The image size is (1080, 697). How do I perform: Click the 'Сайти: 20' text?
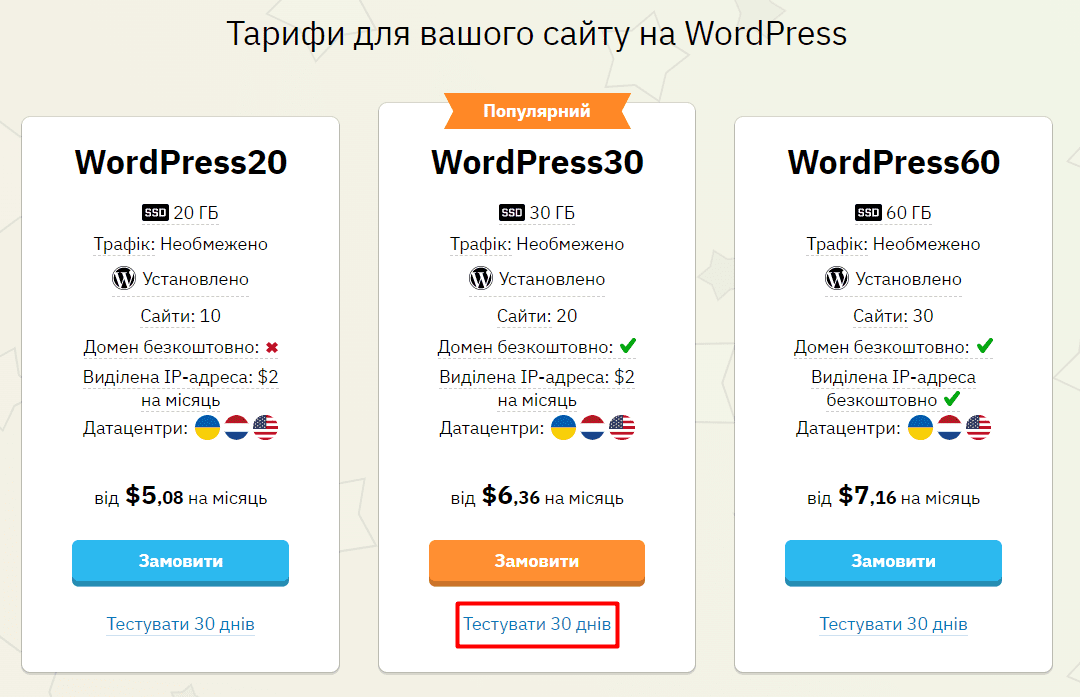pos(537,316)
